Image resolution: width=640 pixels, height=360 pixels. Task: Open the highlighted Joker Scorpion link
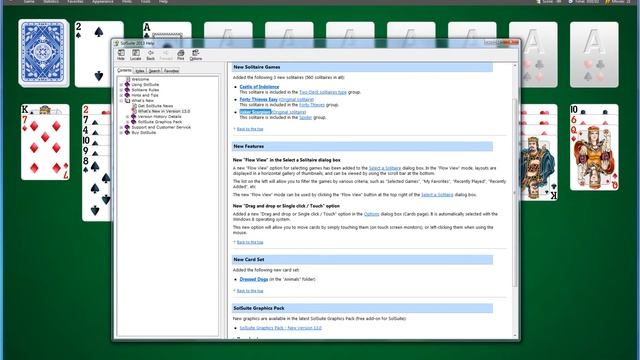(255, 112)
